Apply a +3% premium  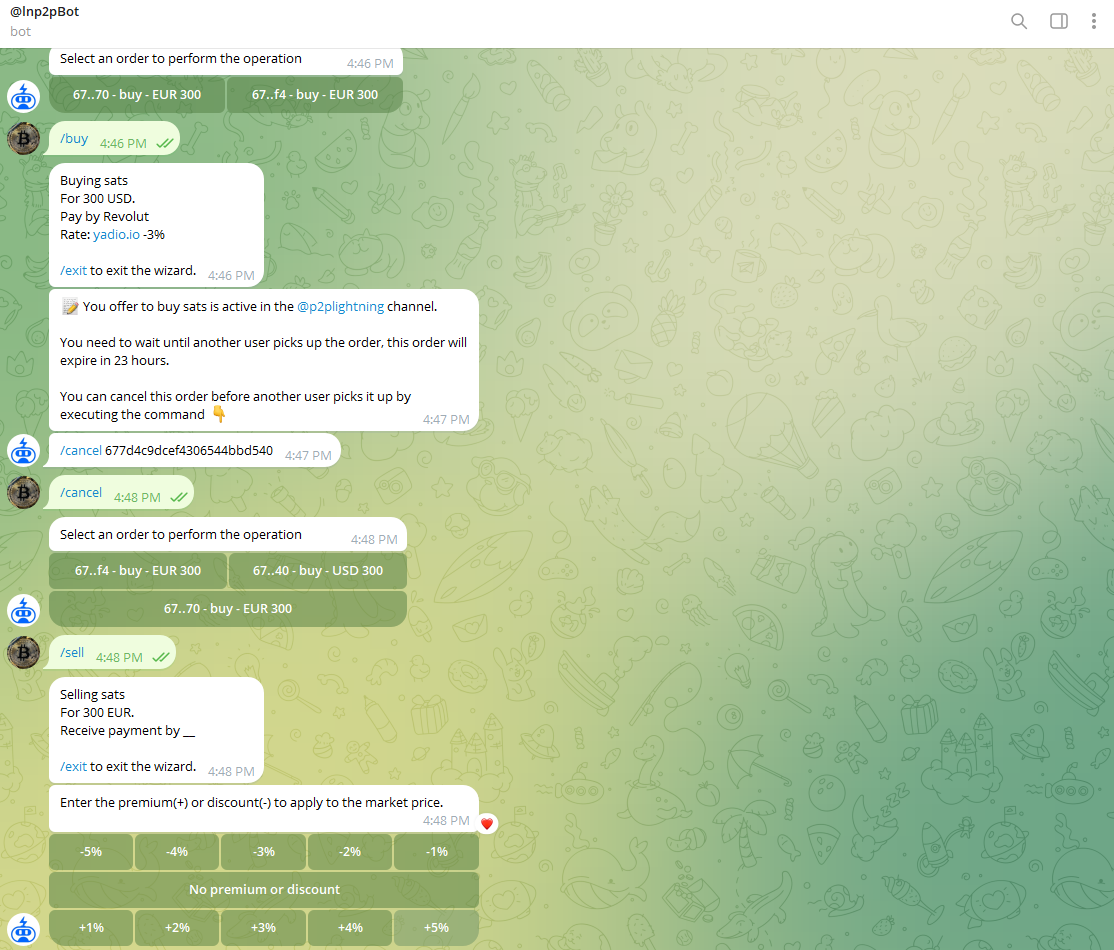(x=264, y=927)
